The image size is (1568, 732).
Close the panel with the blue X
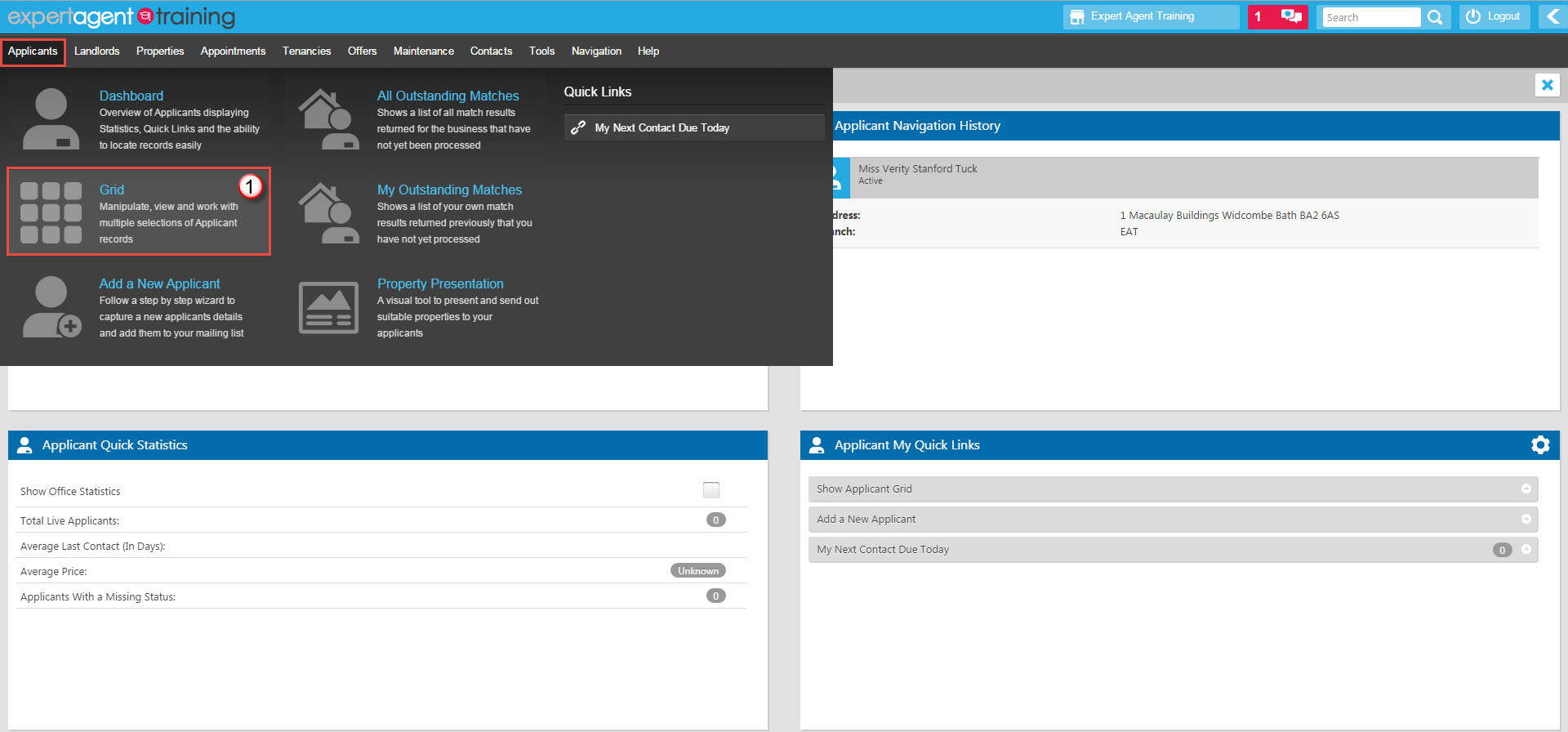(x=1547, y=85)
